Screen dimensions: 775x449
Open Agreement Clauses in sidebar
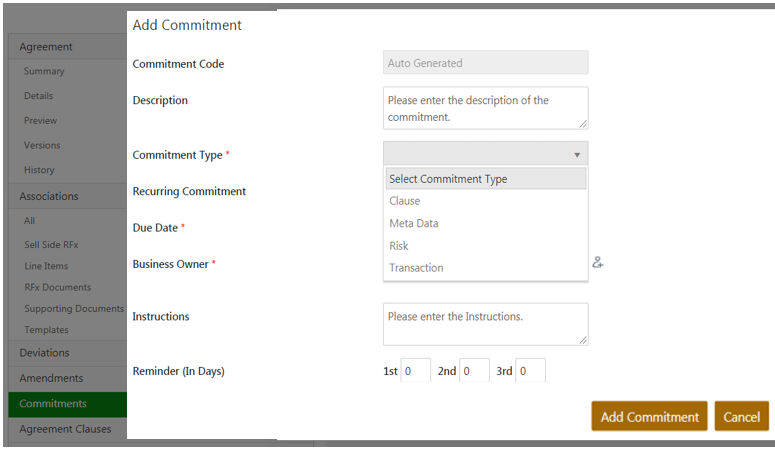66,429
